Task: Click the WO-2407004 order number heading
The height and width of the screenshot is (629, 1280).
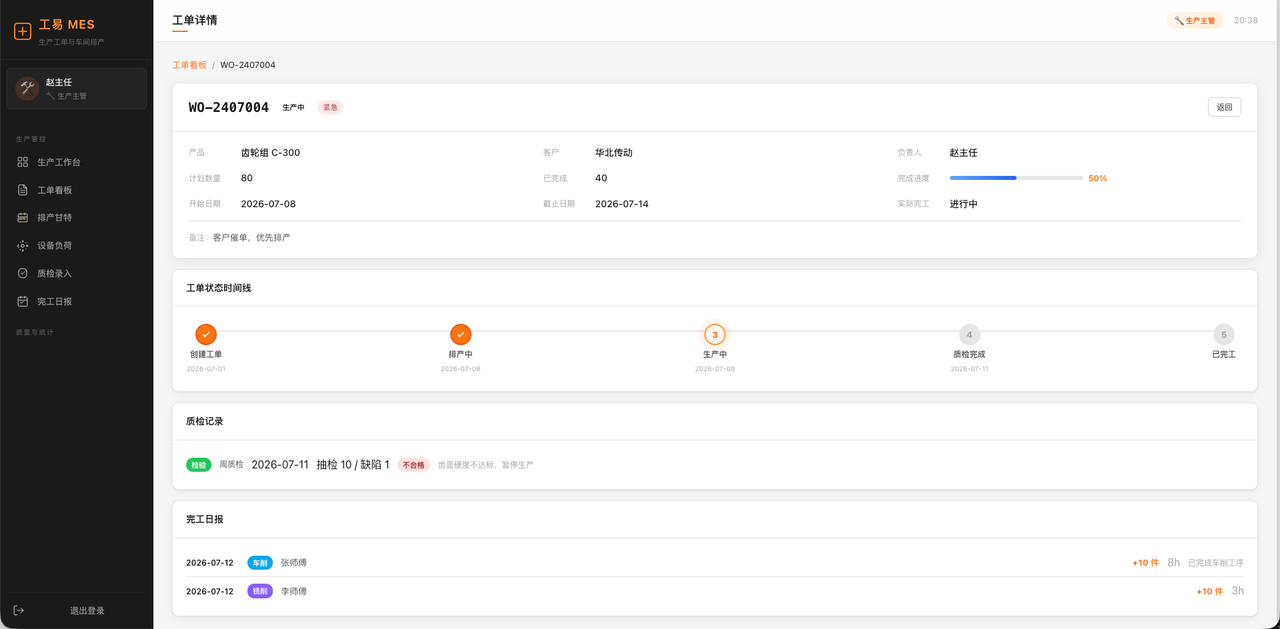Action: pos(229,107)
